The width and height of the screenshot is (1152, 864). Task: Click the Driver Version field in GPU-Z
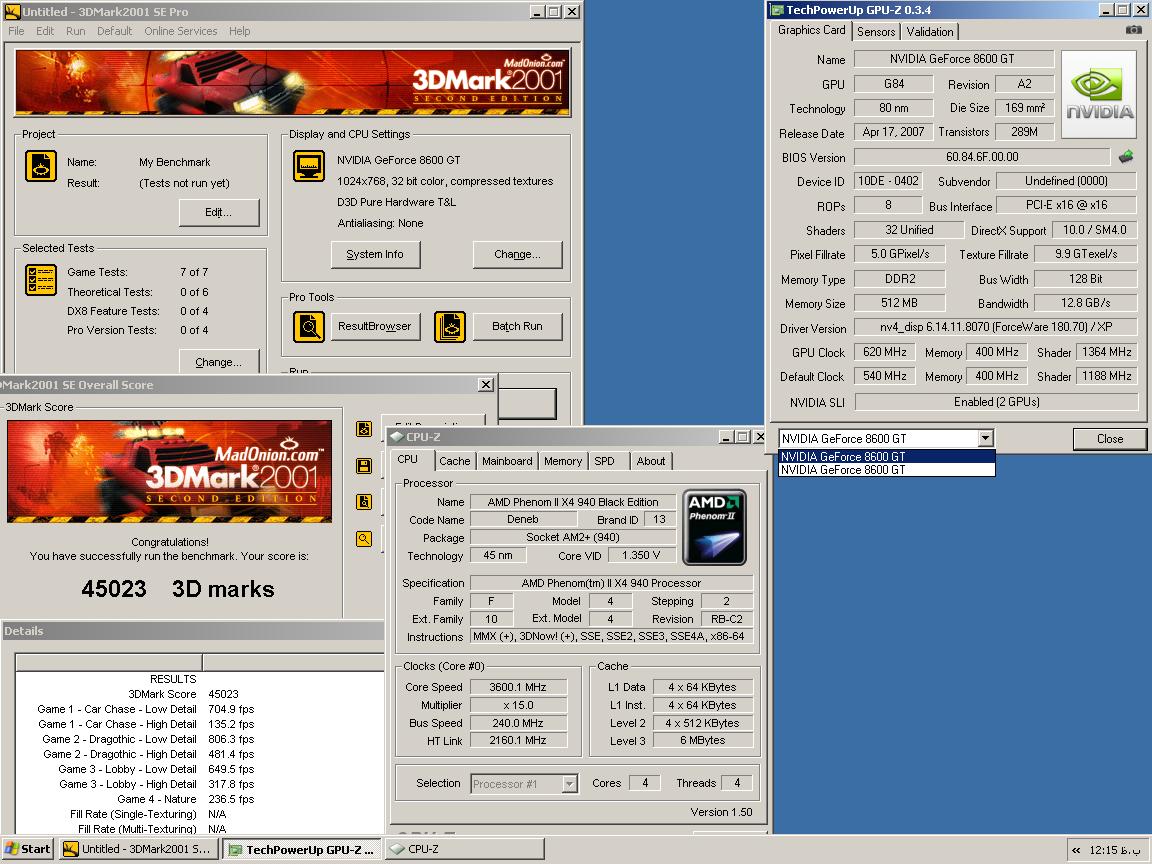(x=996, y=327)
